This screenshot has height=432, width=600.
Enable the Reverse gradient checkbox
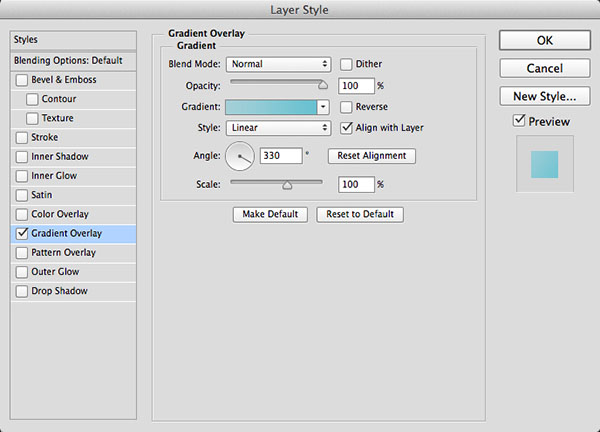(347, 106)
